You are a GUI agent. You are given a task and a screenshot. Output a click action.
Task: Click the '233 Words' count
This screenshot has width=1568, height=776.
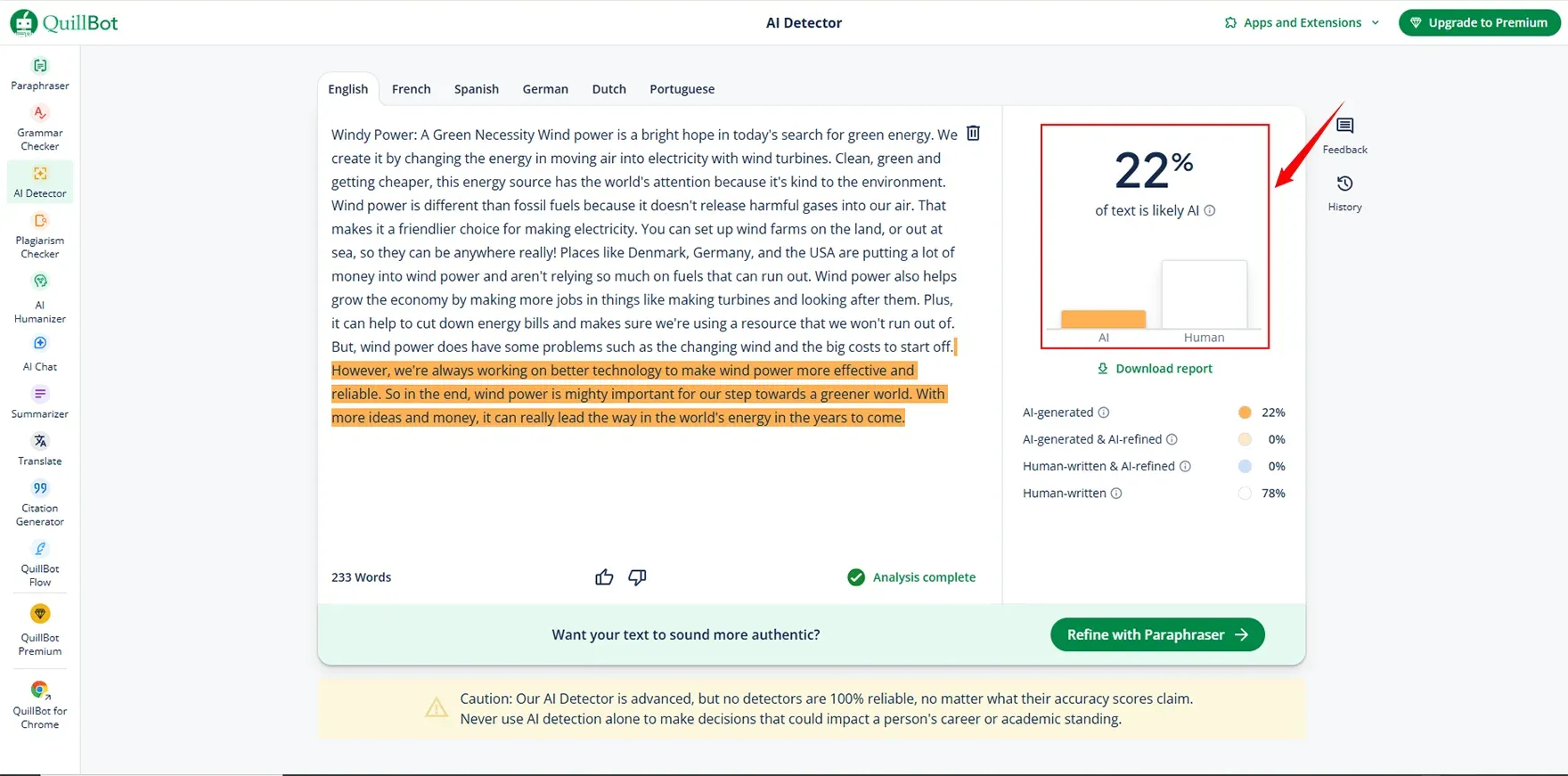tap(361, 577)
